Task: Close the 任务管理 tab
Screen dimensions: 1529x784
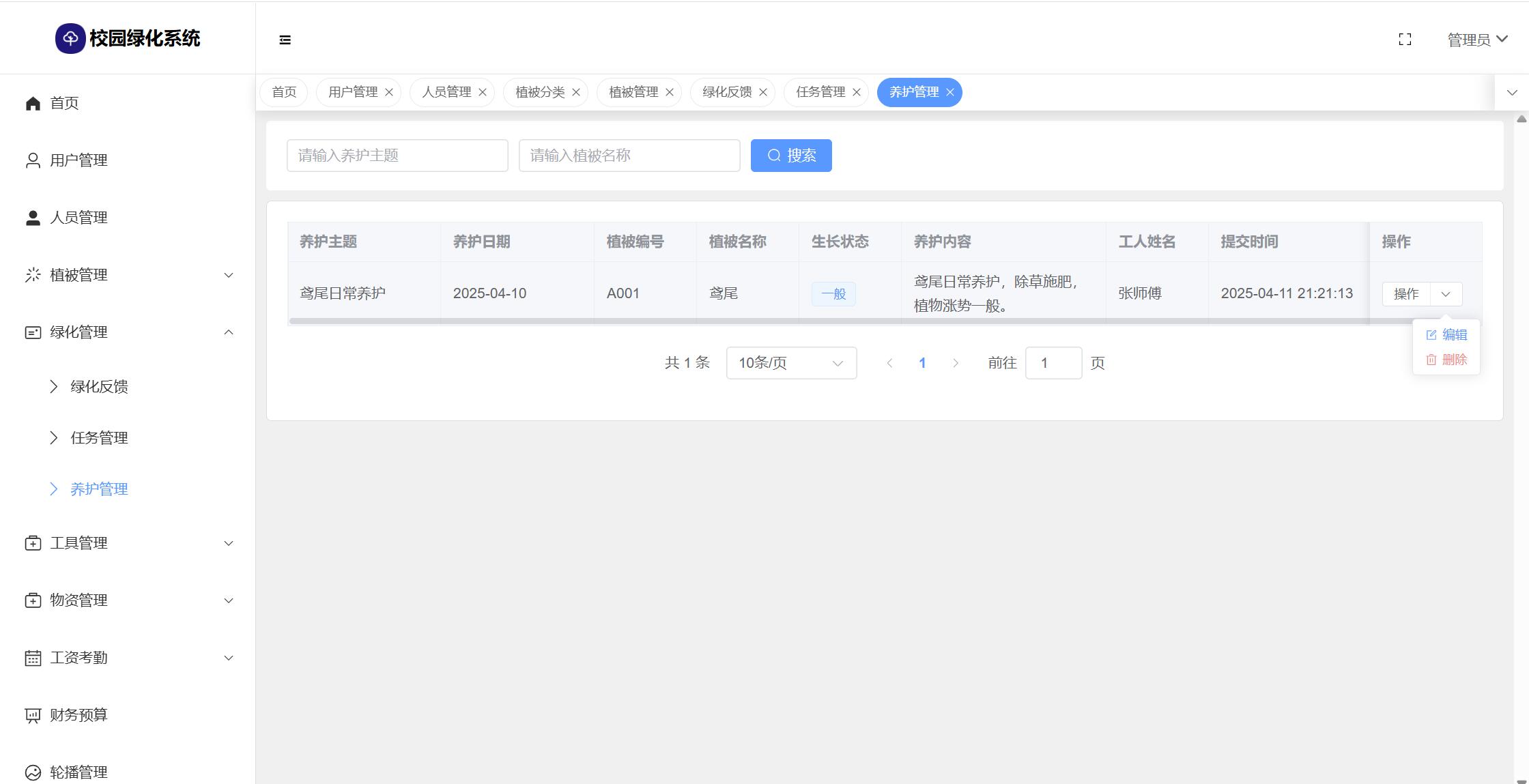Action: click(857, 92)
